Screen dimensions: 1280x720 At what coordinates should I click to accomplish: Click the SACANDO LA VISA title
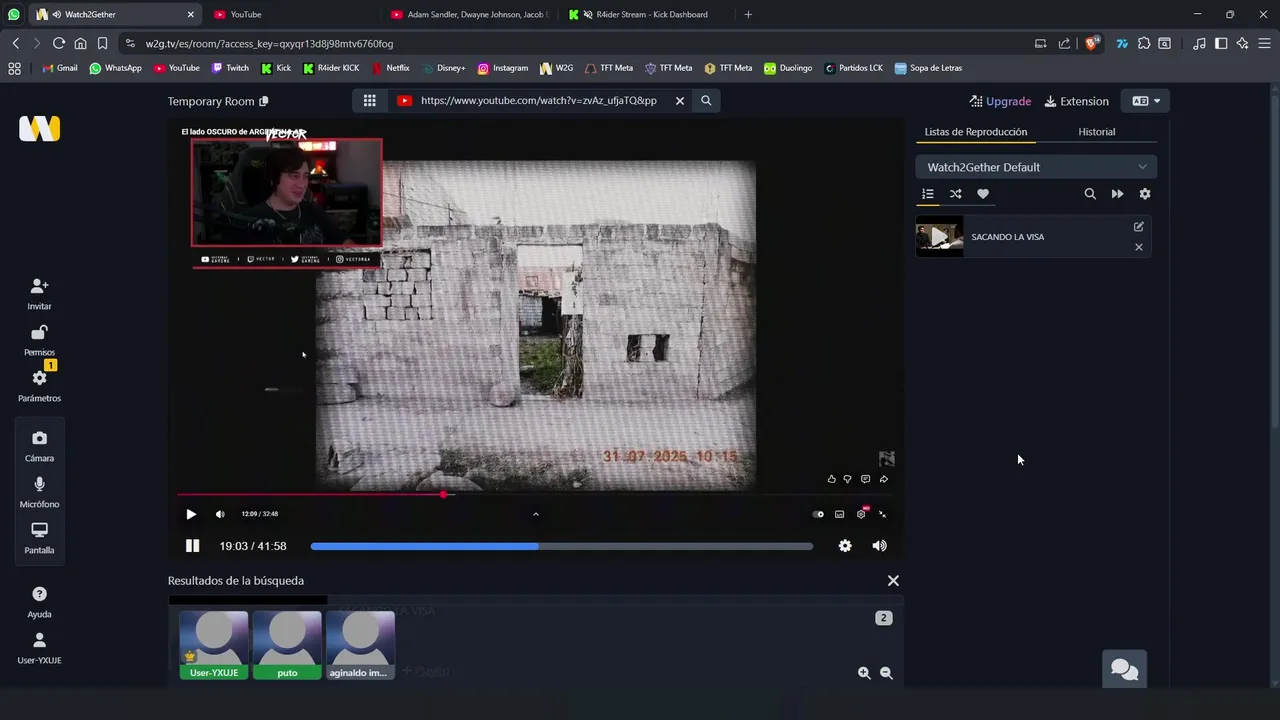pyautogui.click(x=1007, y=237)
